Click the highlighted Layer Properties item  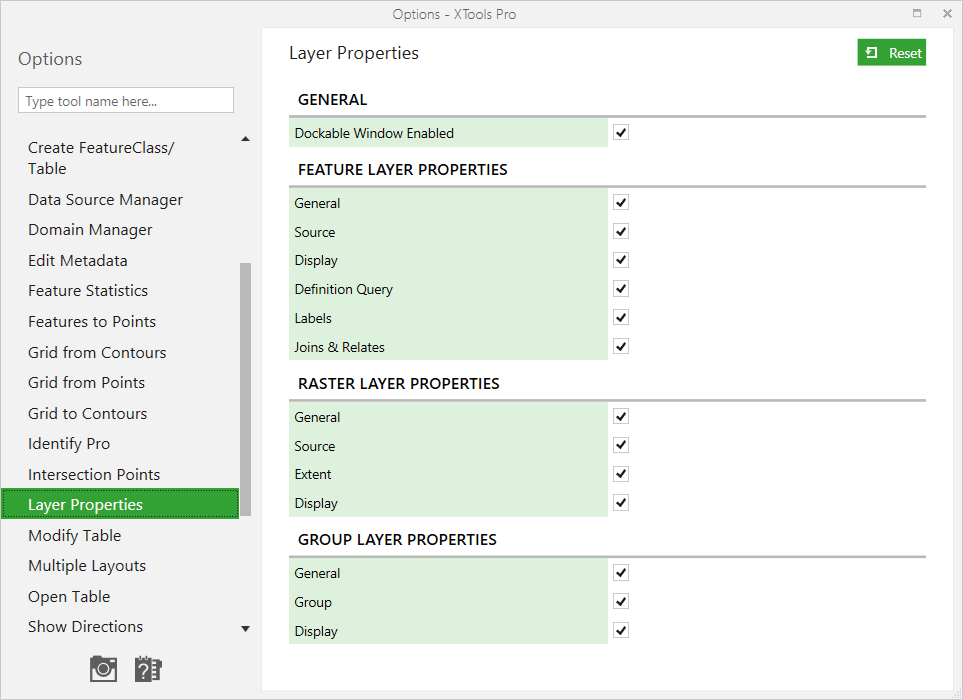pos(120,504)
